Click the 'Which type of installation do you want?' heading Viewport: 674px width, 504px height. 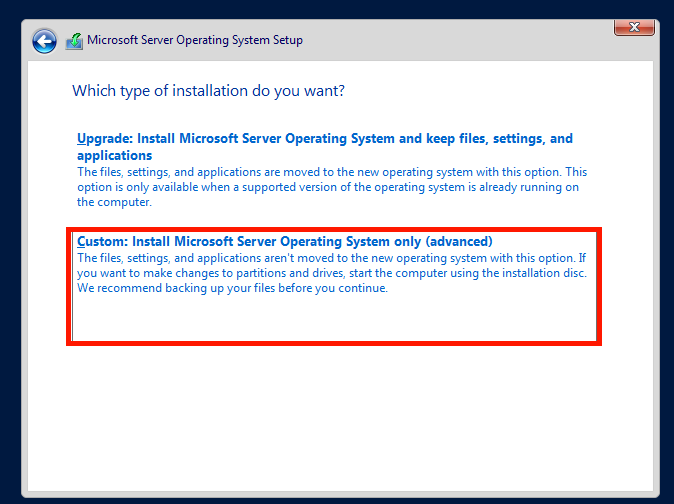(208, 91)
